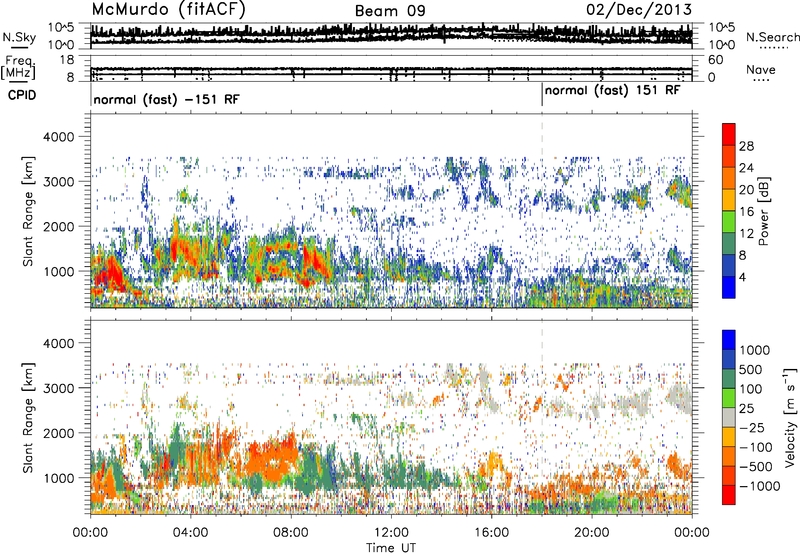
Task: Click the '-1000' velocity scale value
Action: [x=759, y=486]
